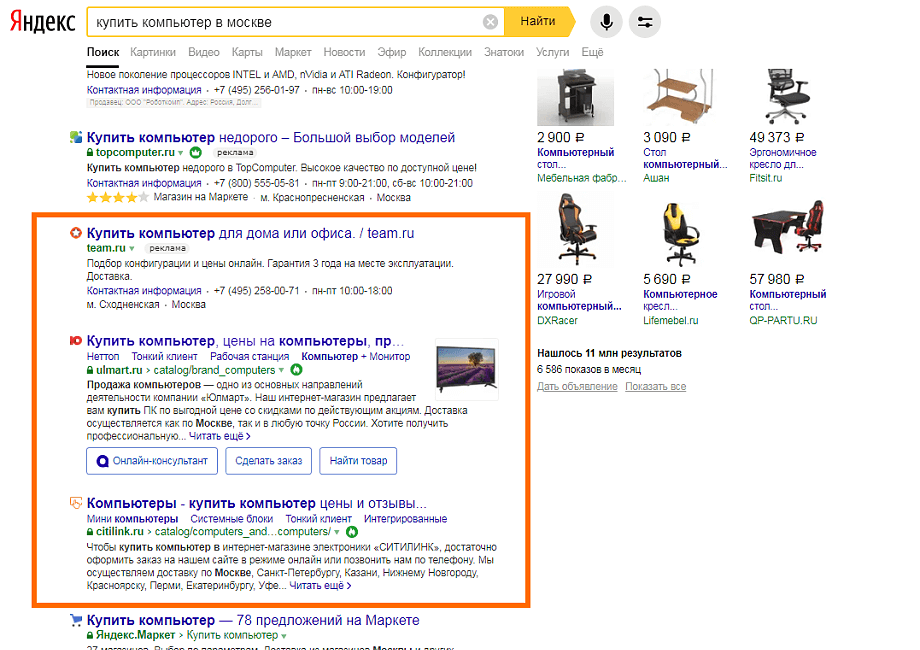920x650 pixels.
Task: Click the star rating of topcomputer.ru
Action: 117,198
